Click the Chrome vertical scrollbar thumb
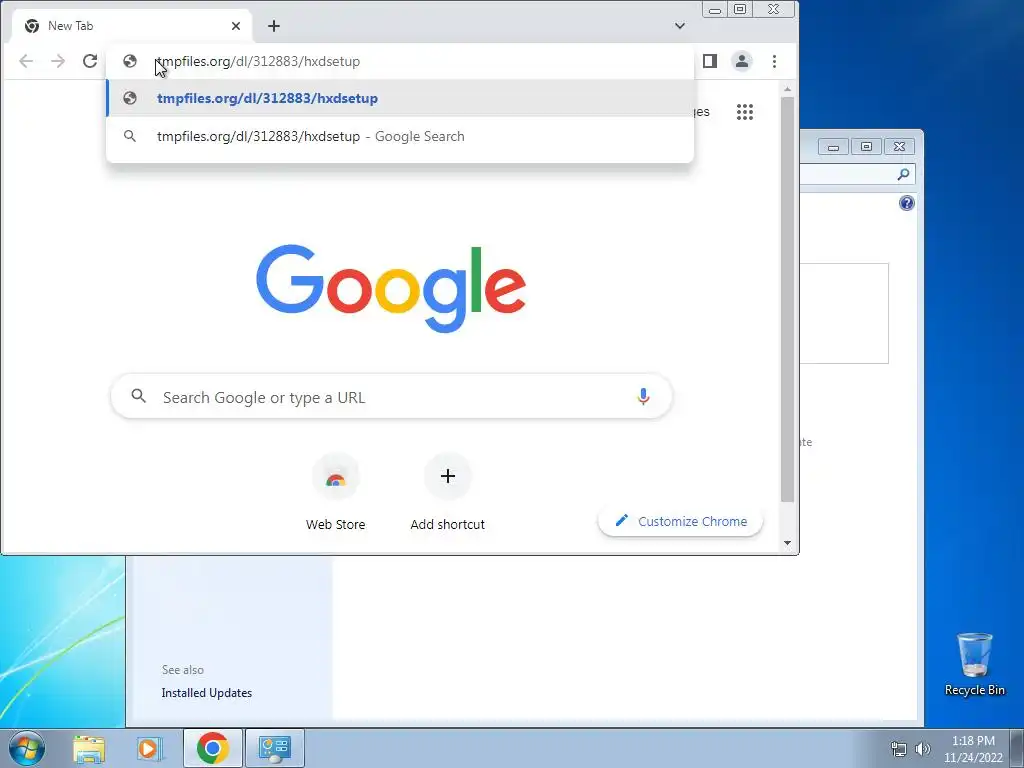1024x768 pixels. tap(788, 300)
